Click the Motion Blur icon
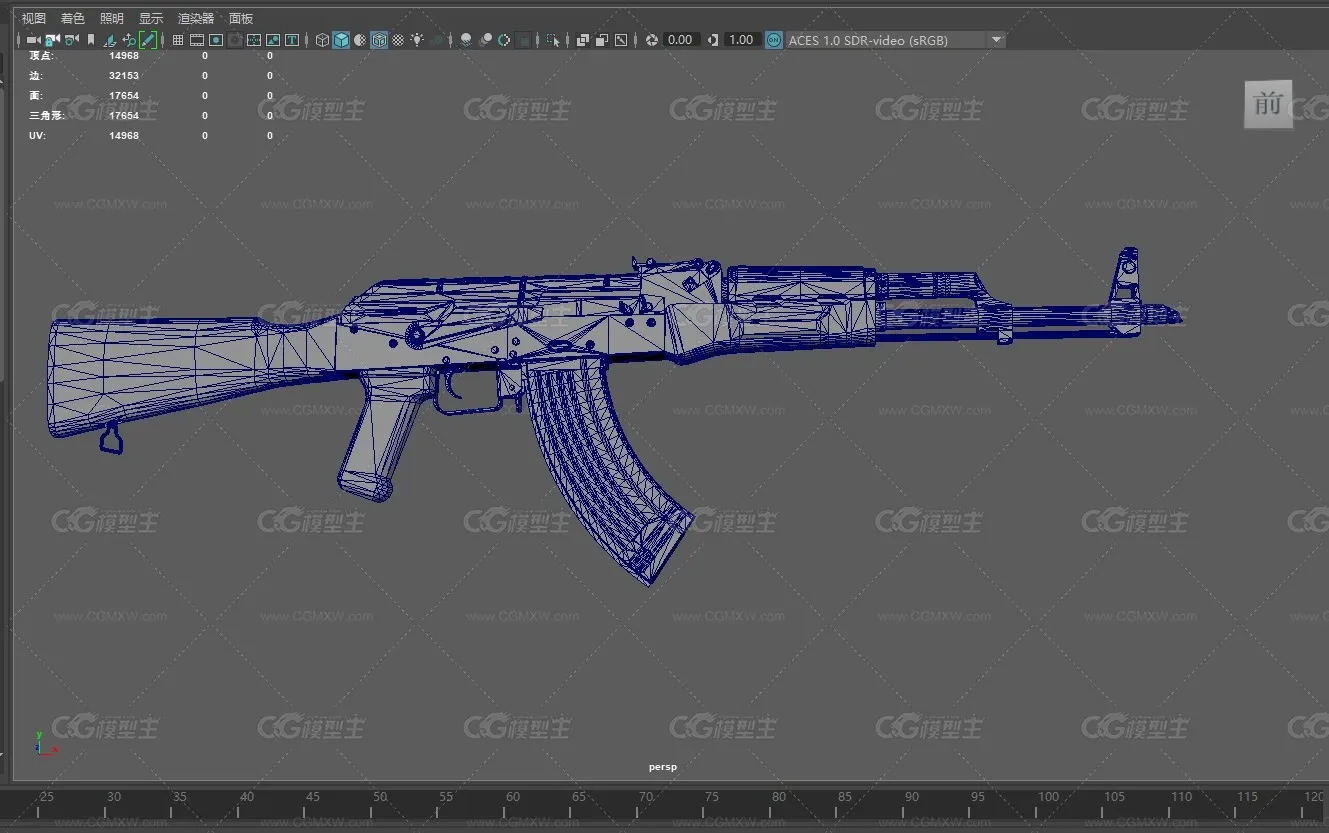Screen dimensions: 1329x833 pyautogui.click(x=485, y=40)
